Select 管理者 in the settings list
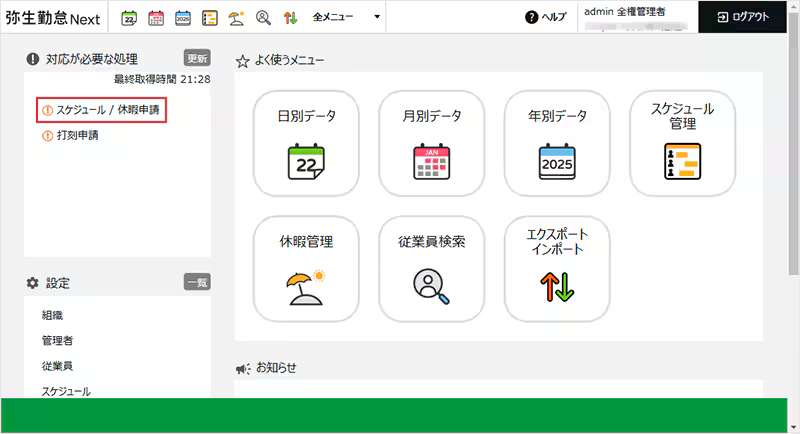 click(57, 341)
